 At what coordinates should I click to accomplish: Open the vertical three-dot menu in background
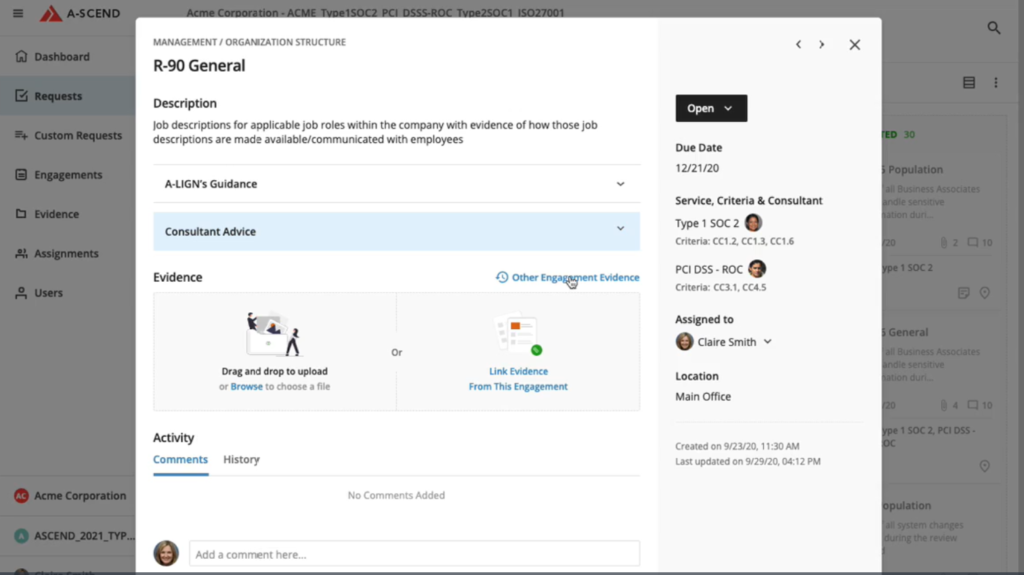coord(995,82)
